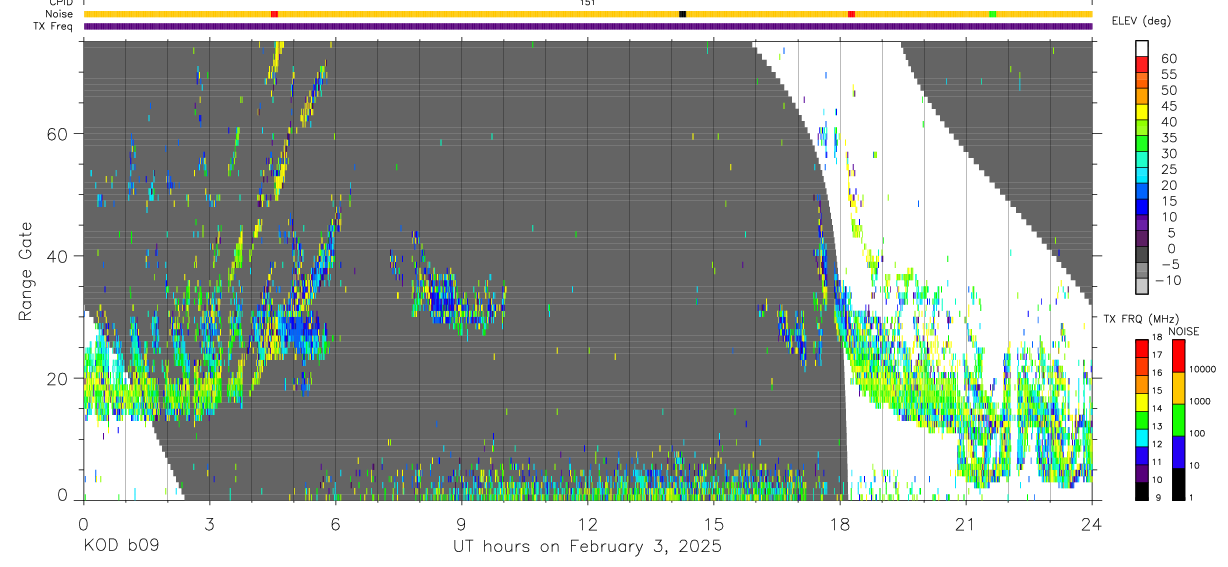Click the x-axis tick label '18'

click(839, 524)
